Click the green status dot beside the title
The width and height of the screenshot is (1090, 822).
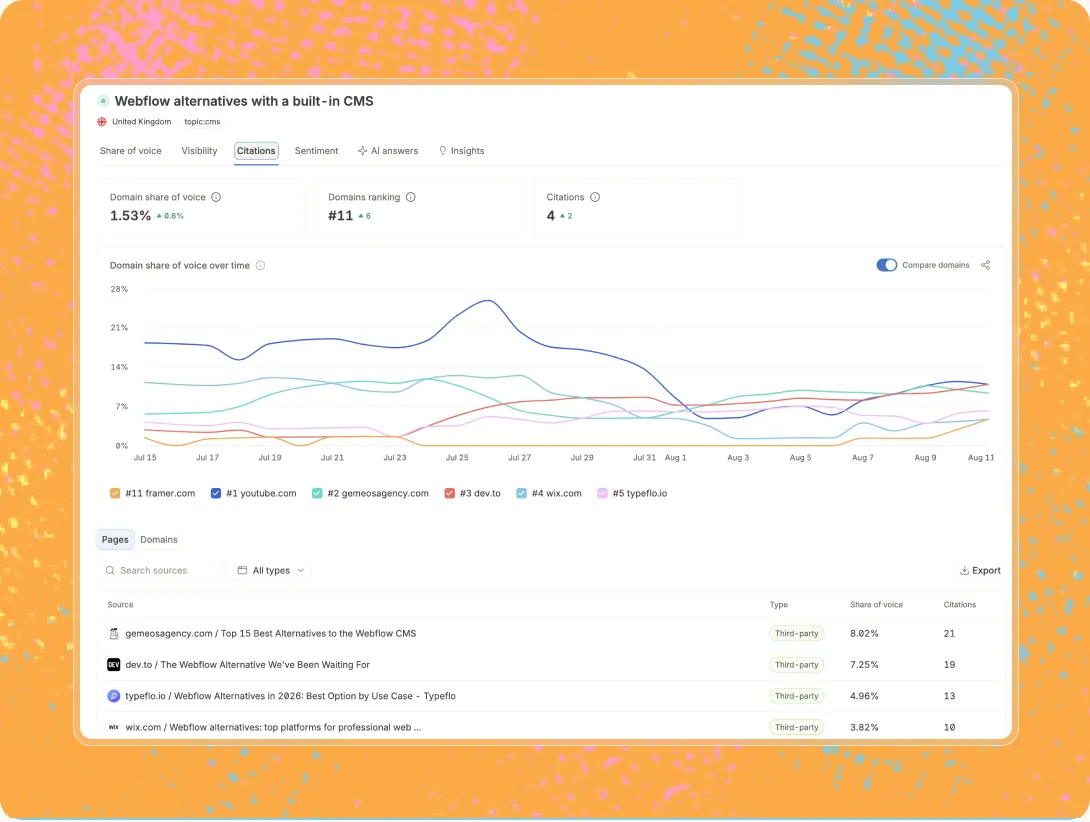(x=103, y=101)
